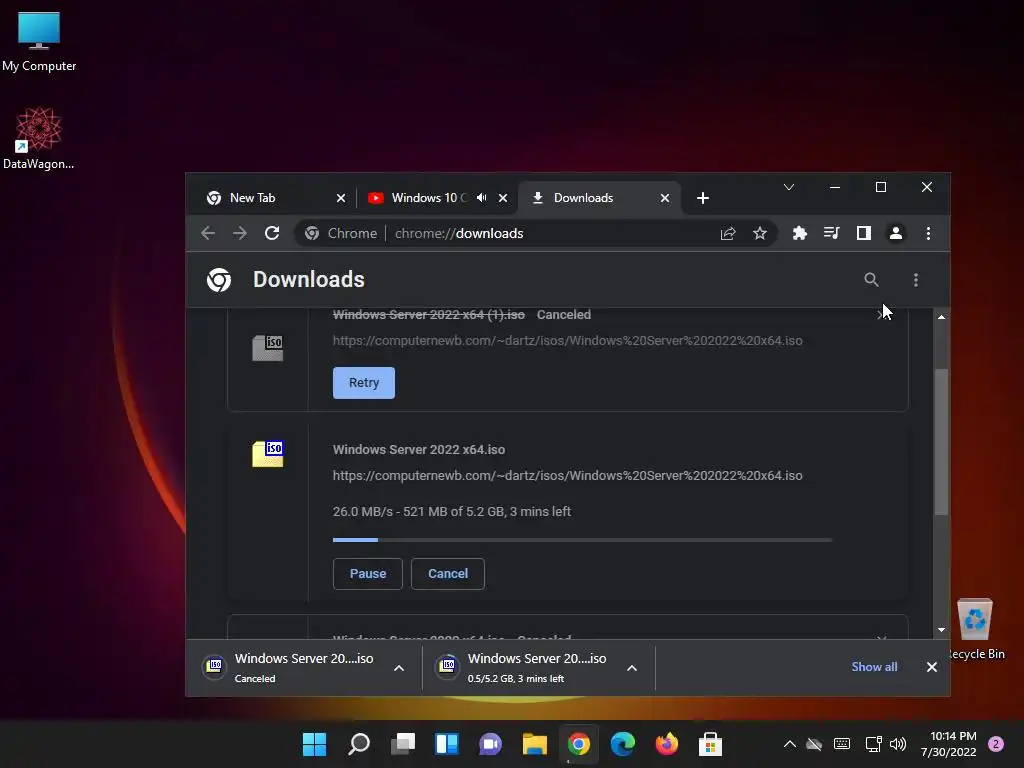The height and width of the screenshot is (768, 1024).
Task: Open My Computer desktop icon
Action: click(x=39, y=42)
